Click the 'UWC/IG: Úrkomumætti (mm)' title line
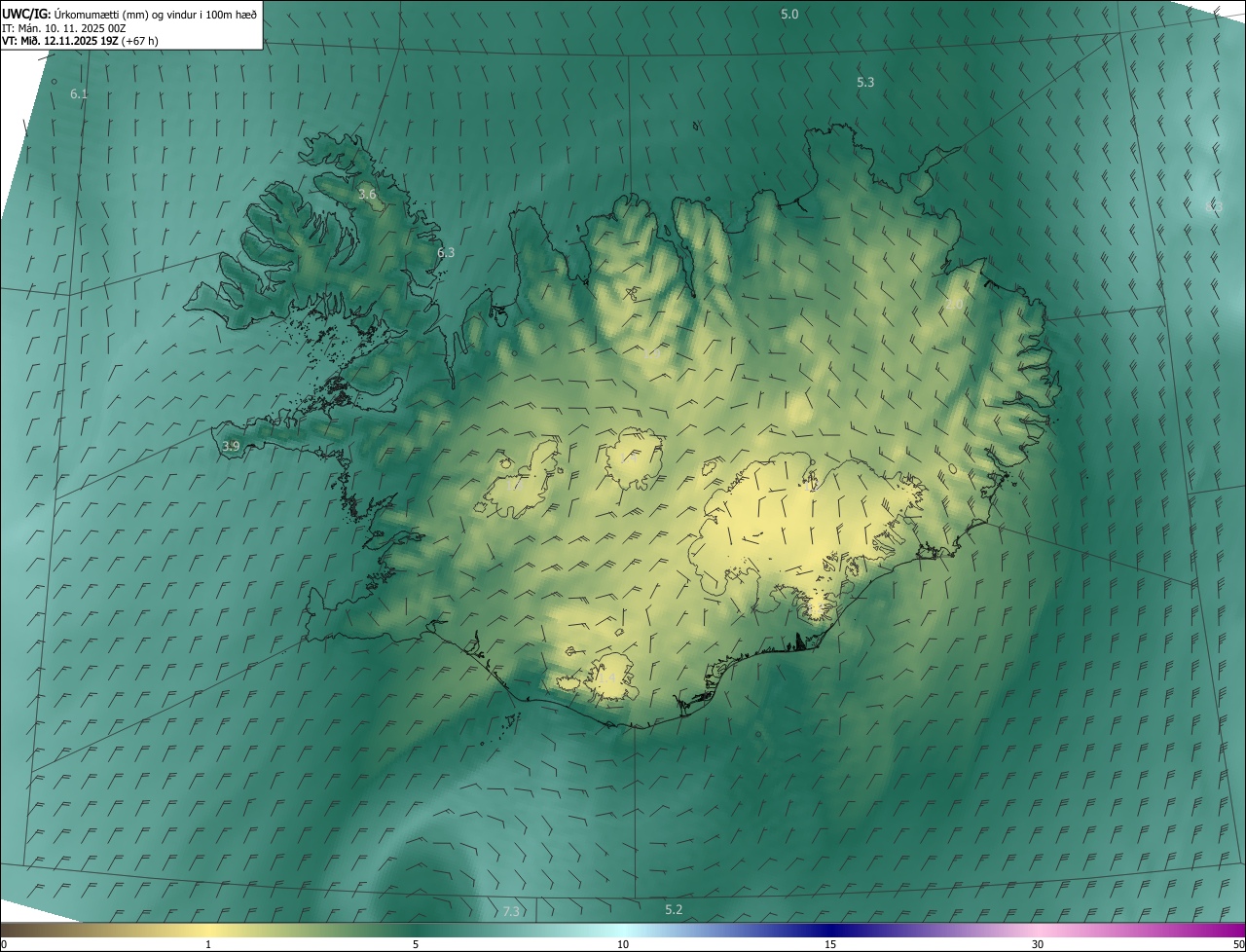This screenshot has height=952, width=1246. click(129, 14)
